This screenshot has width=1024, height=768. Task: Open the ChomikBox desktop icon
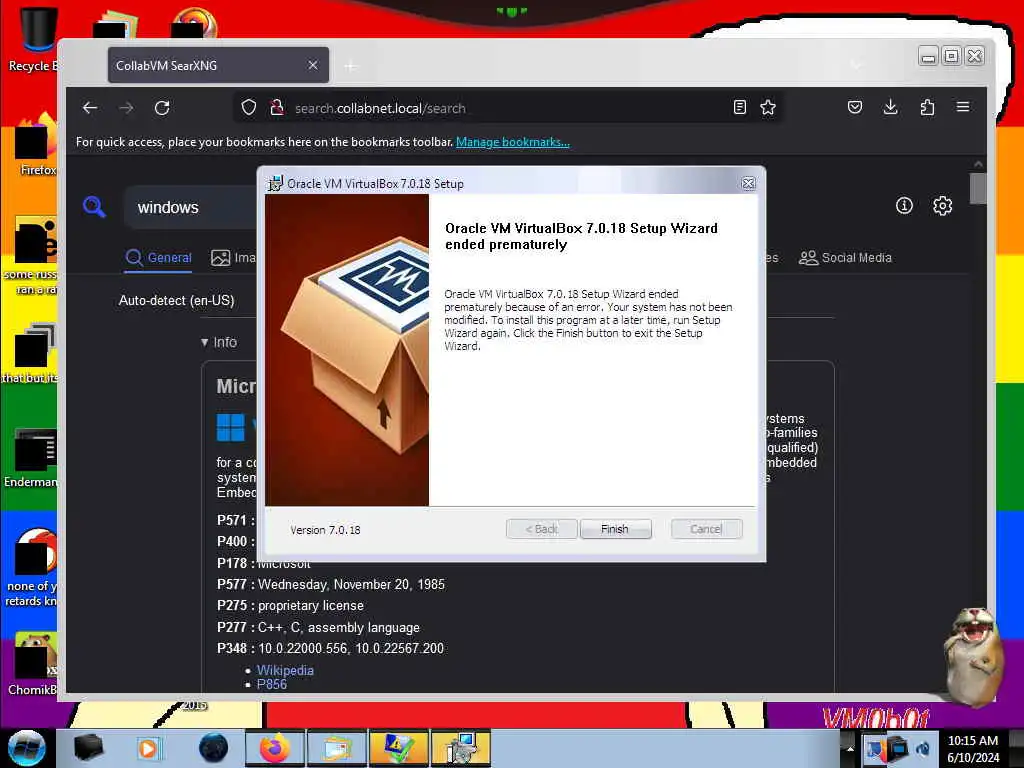31,664
